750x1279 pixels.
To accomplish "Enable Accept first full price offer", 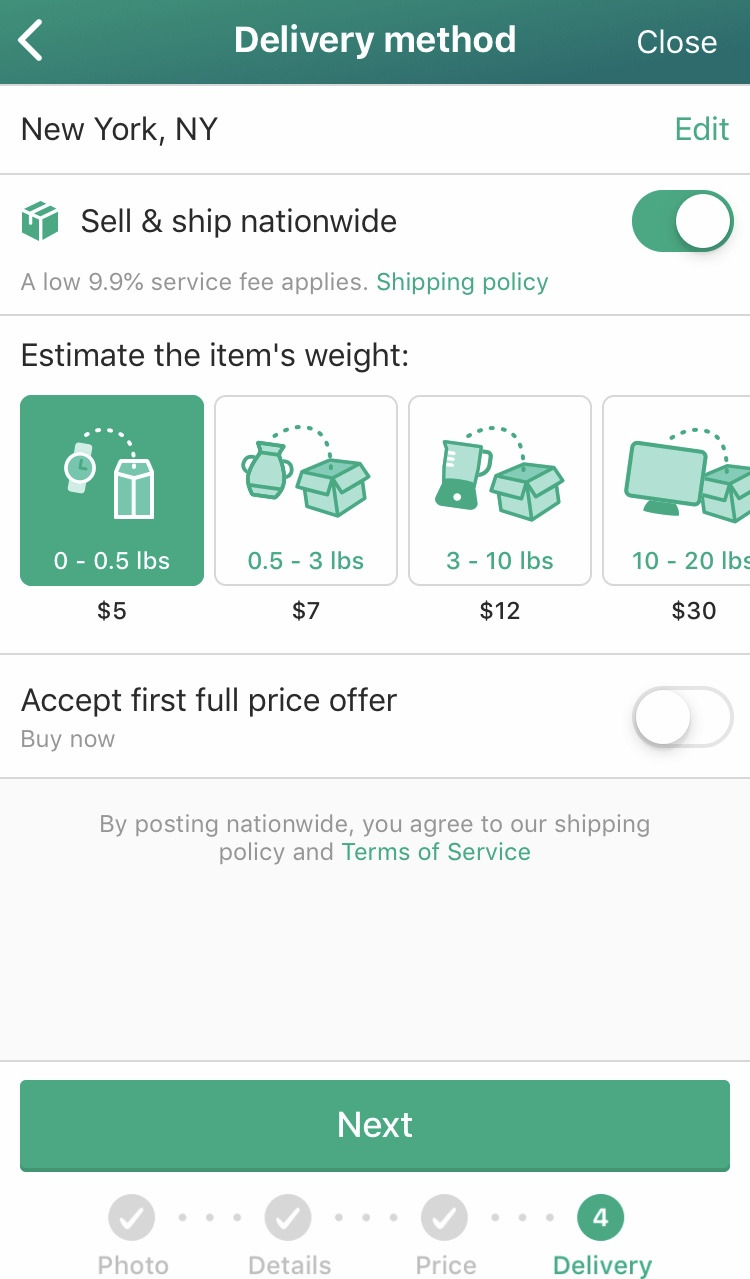I will pos(682,716).
